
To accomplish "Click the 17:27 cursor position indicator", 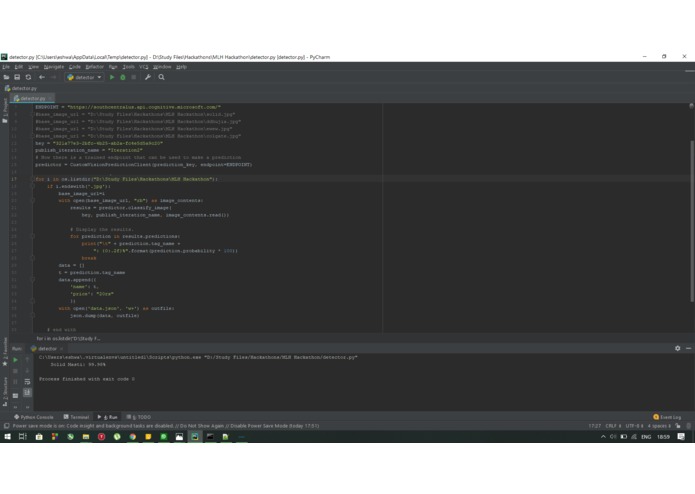I will click(595, 426).
